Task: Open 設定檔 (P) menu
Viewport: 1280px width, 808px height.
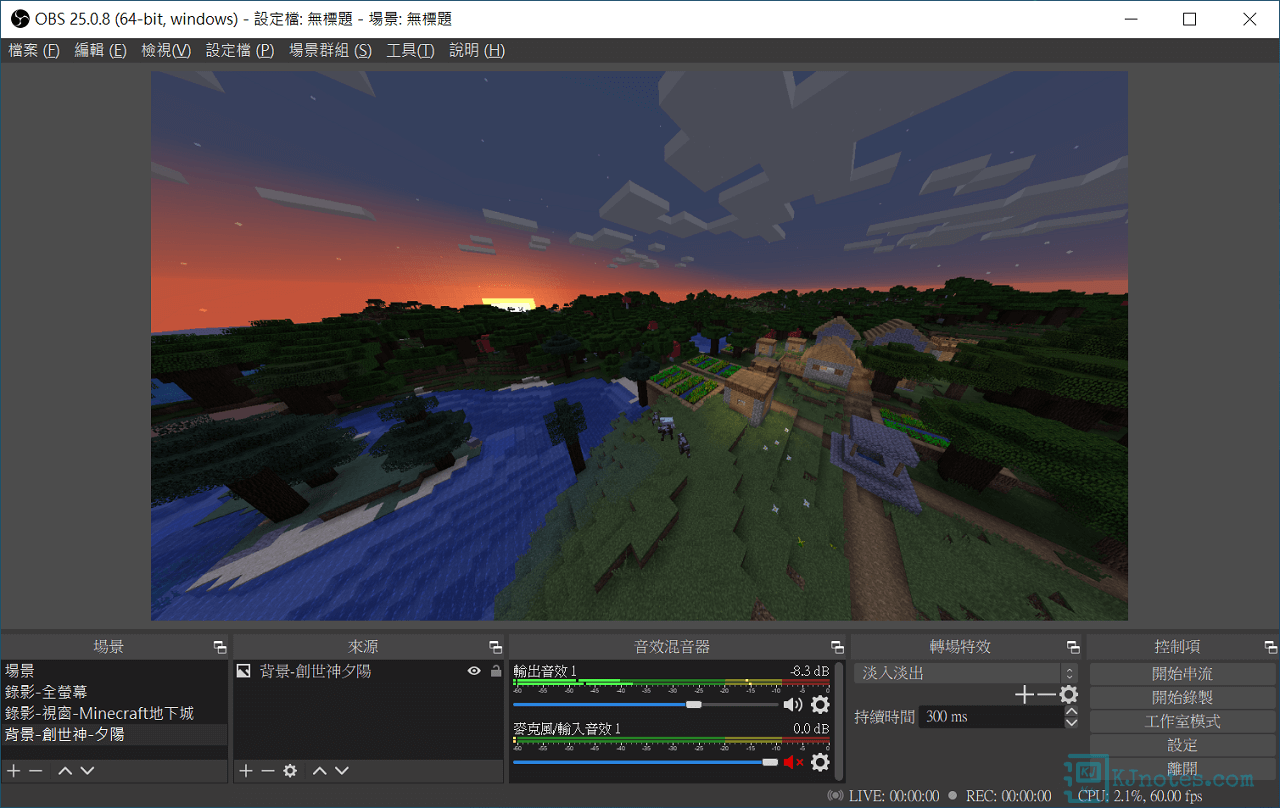Action: 240,50
